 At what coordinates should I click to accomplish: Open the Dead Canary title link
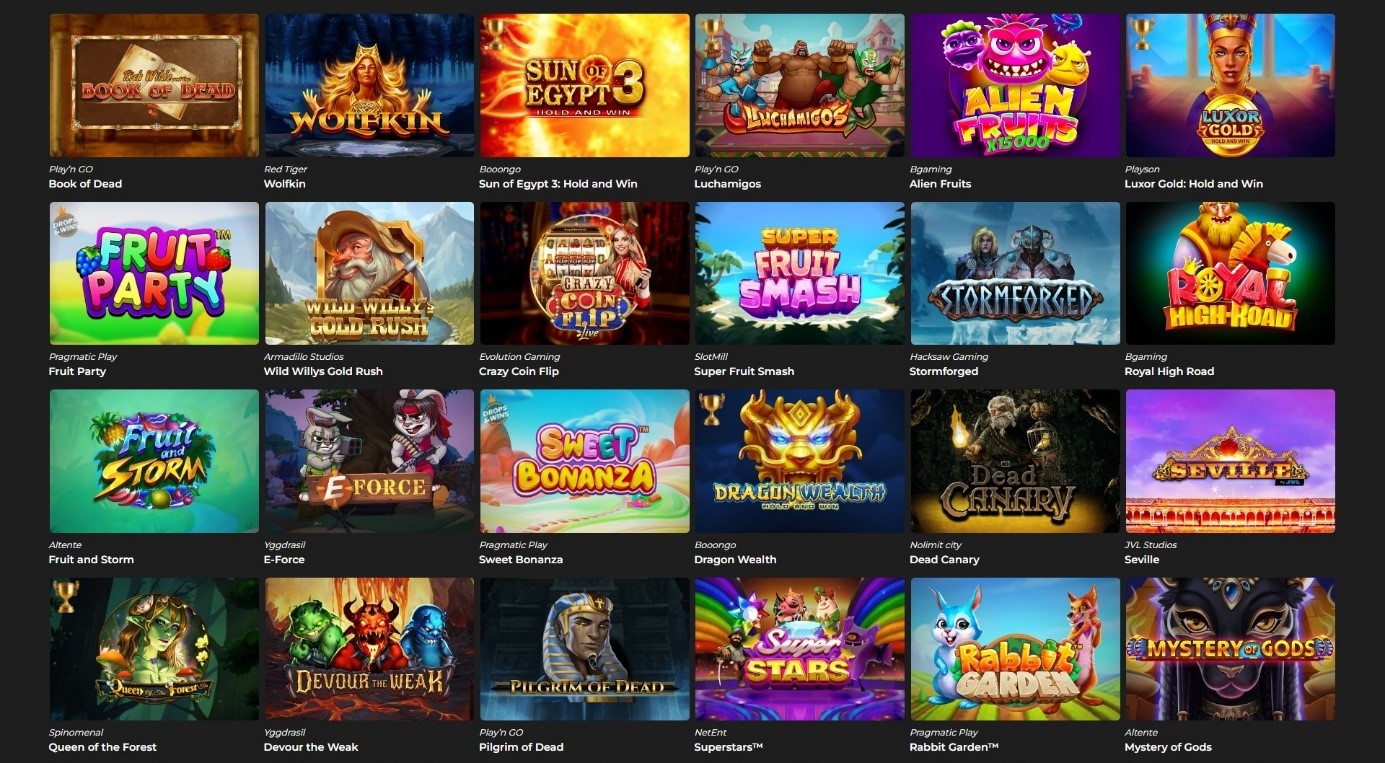(x=944, y=559)
